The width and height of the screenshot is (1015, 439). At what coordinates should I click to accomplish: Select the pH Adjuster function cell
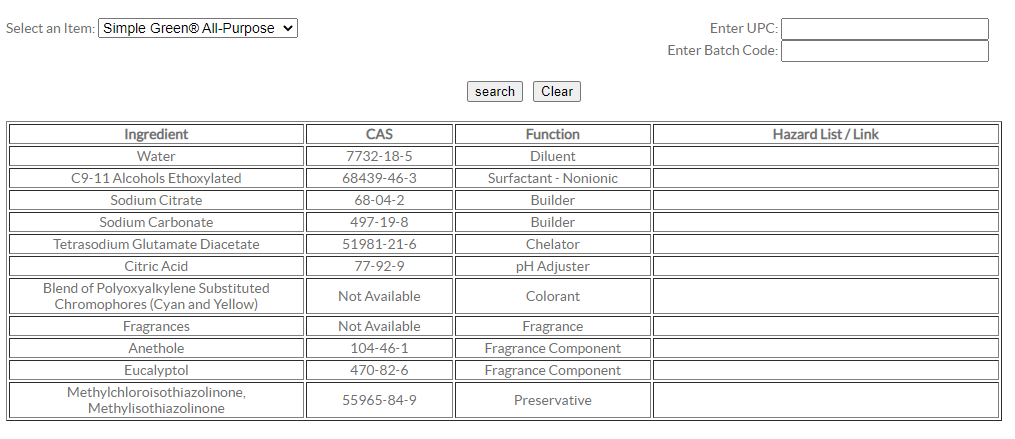coord(552,266)
